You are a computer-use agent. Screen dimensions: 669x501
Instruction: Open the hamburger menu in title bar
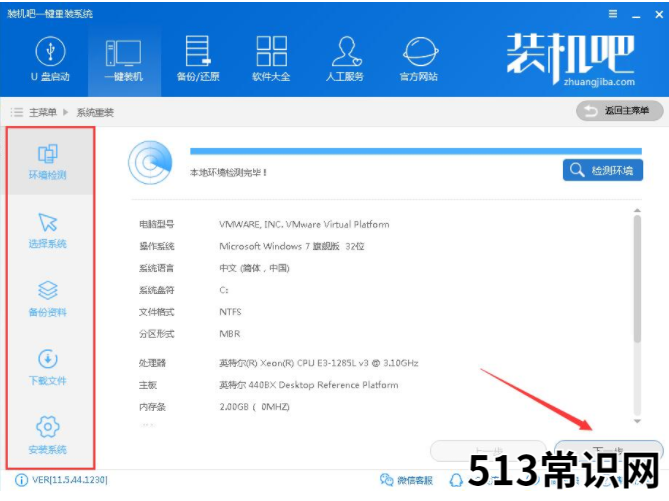[613, 14]
